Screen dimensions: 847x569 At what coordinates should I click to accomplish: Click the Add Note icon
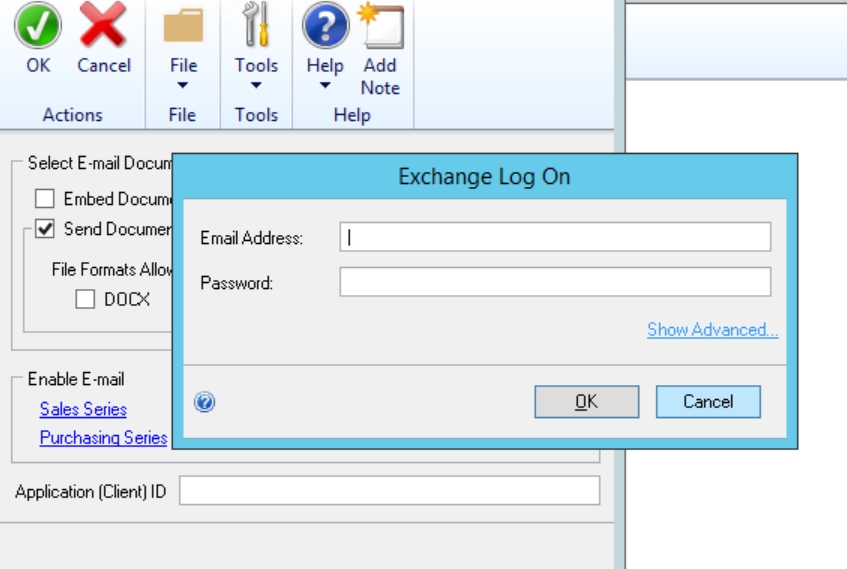coord(380,26)
